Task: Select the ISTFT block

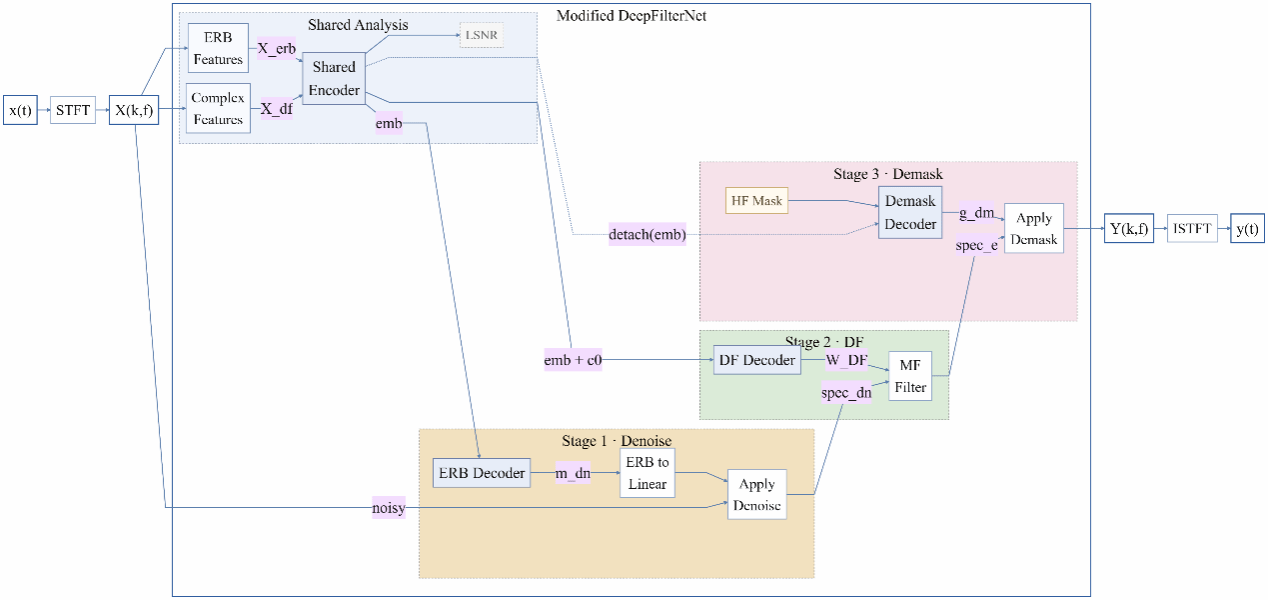Action: (x=1192, y=228)
